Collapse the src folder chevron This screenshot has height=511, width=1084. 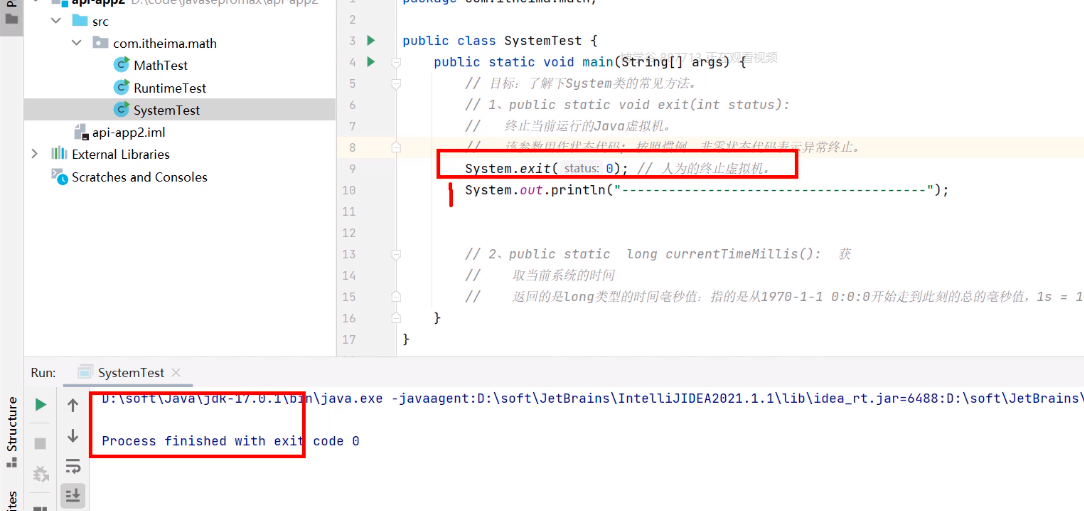click(57, 21)
